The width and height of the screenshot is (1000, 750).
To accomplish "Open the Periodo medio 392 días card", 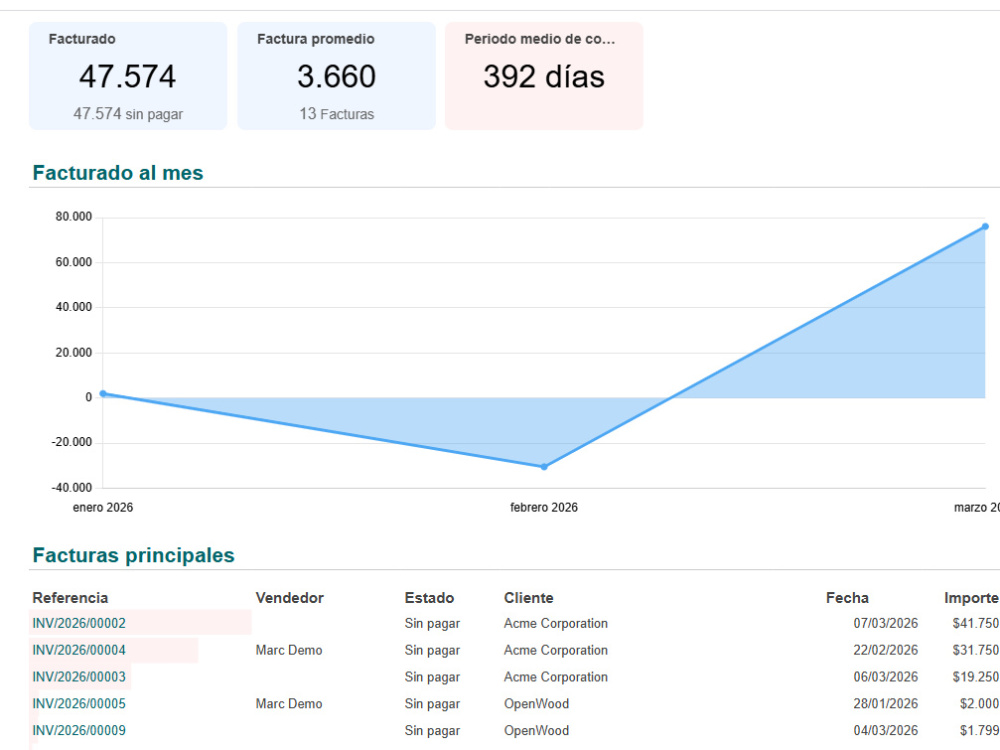I will [544, 76].
